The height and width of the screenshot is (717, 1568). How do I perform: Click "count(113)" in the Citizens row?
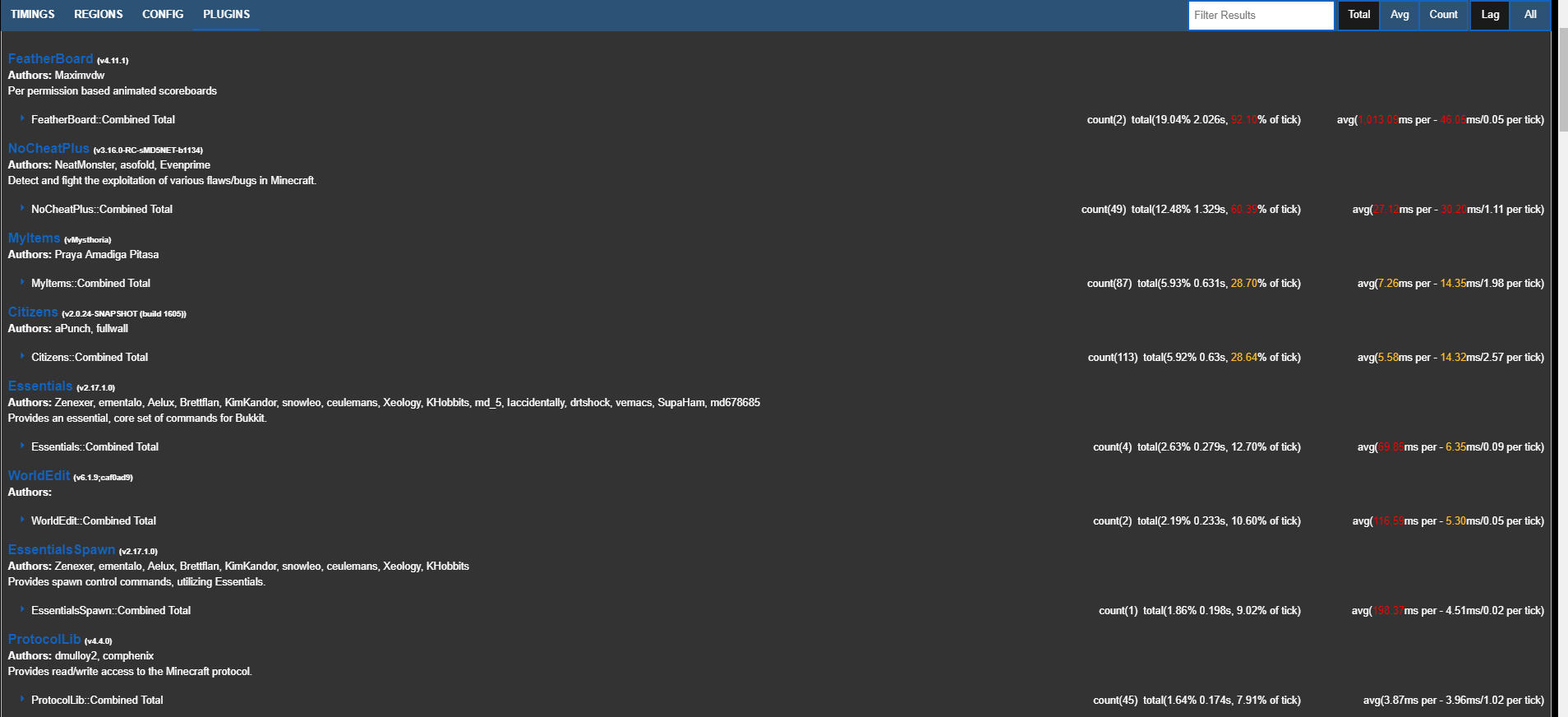click(x=1113, y=357)
